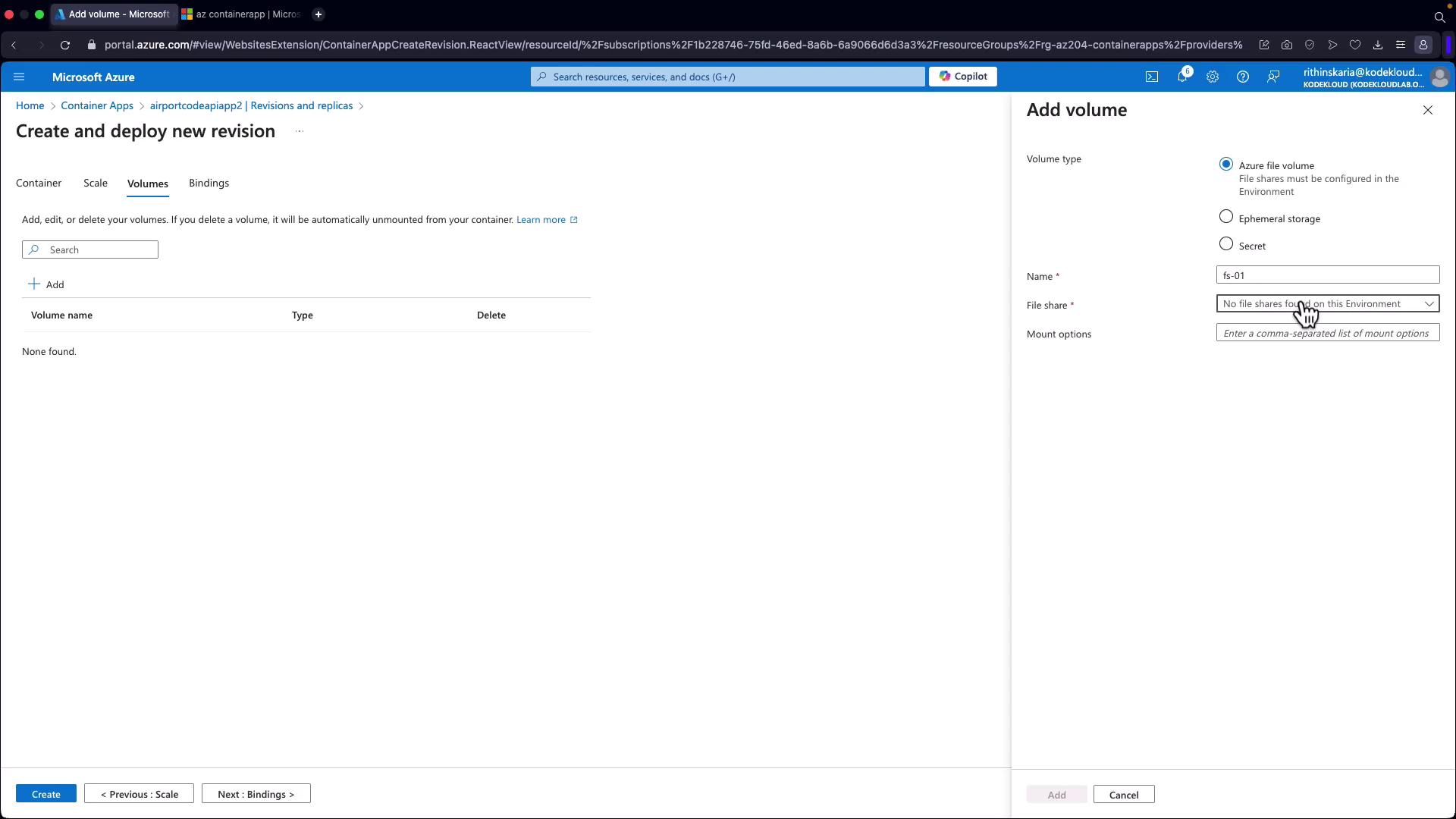This screenshot has height=819, width=1456.
Task: Click the plus Add volume icon
Action: click(34, 284)
